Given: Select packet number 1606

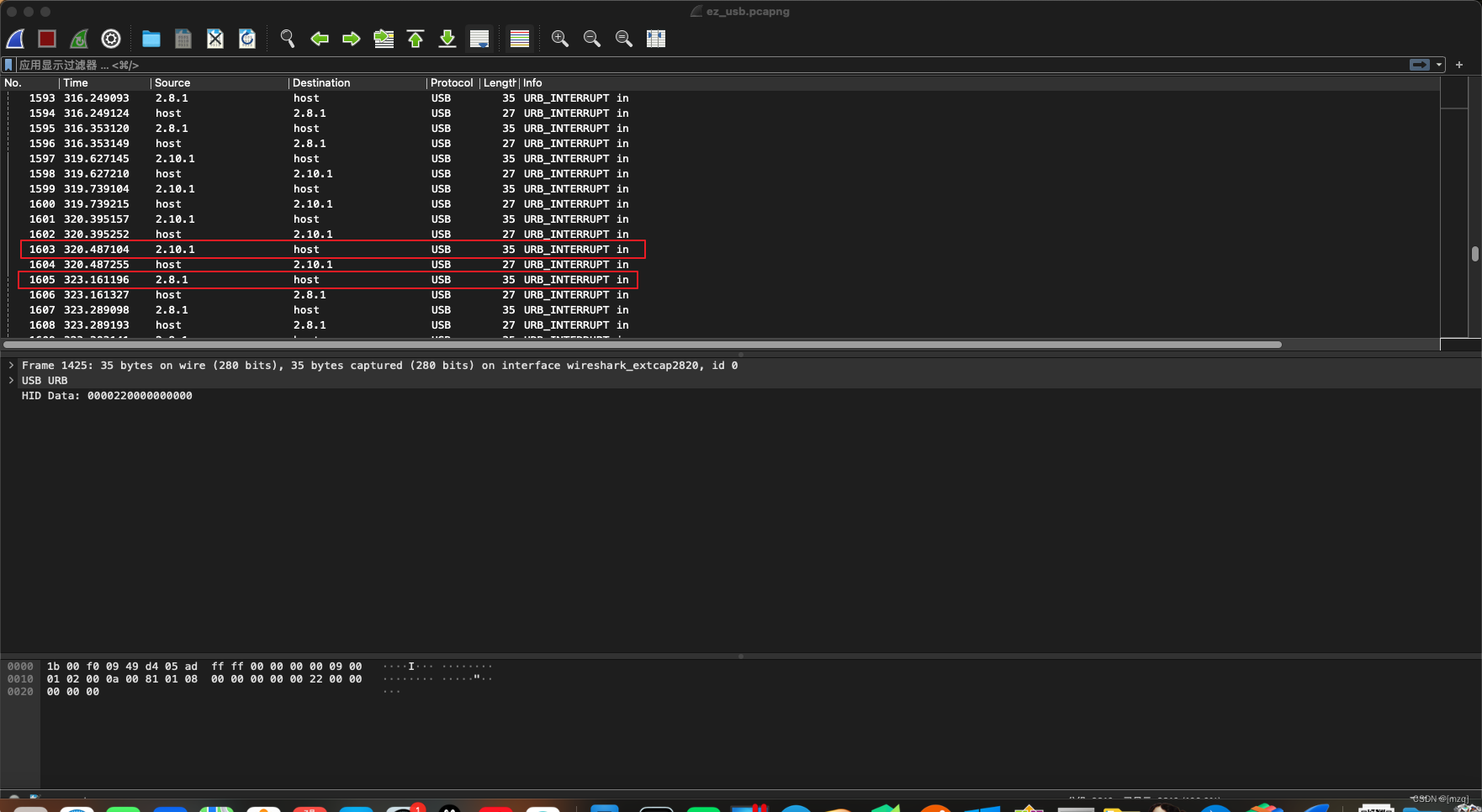Looking at the screenshot, I should (x=720, y=295).
